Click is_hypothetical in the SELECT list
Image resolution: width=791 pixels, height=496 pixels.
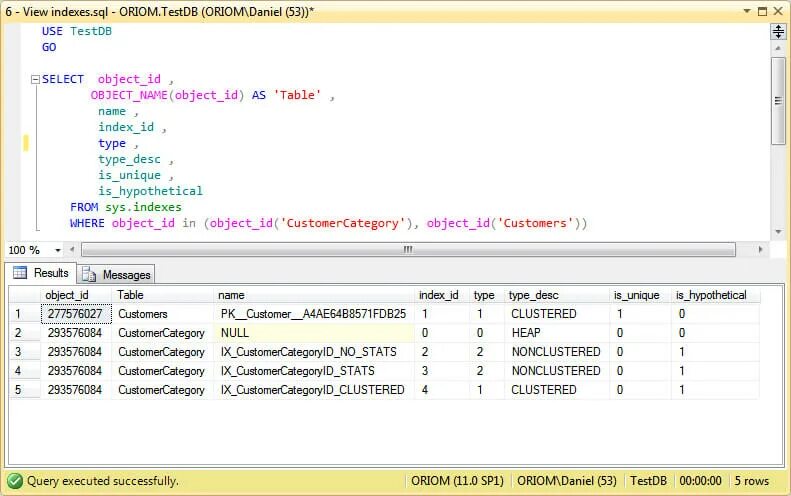tap(150, 191)
